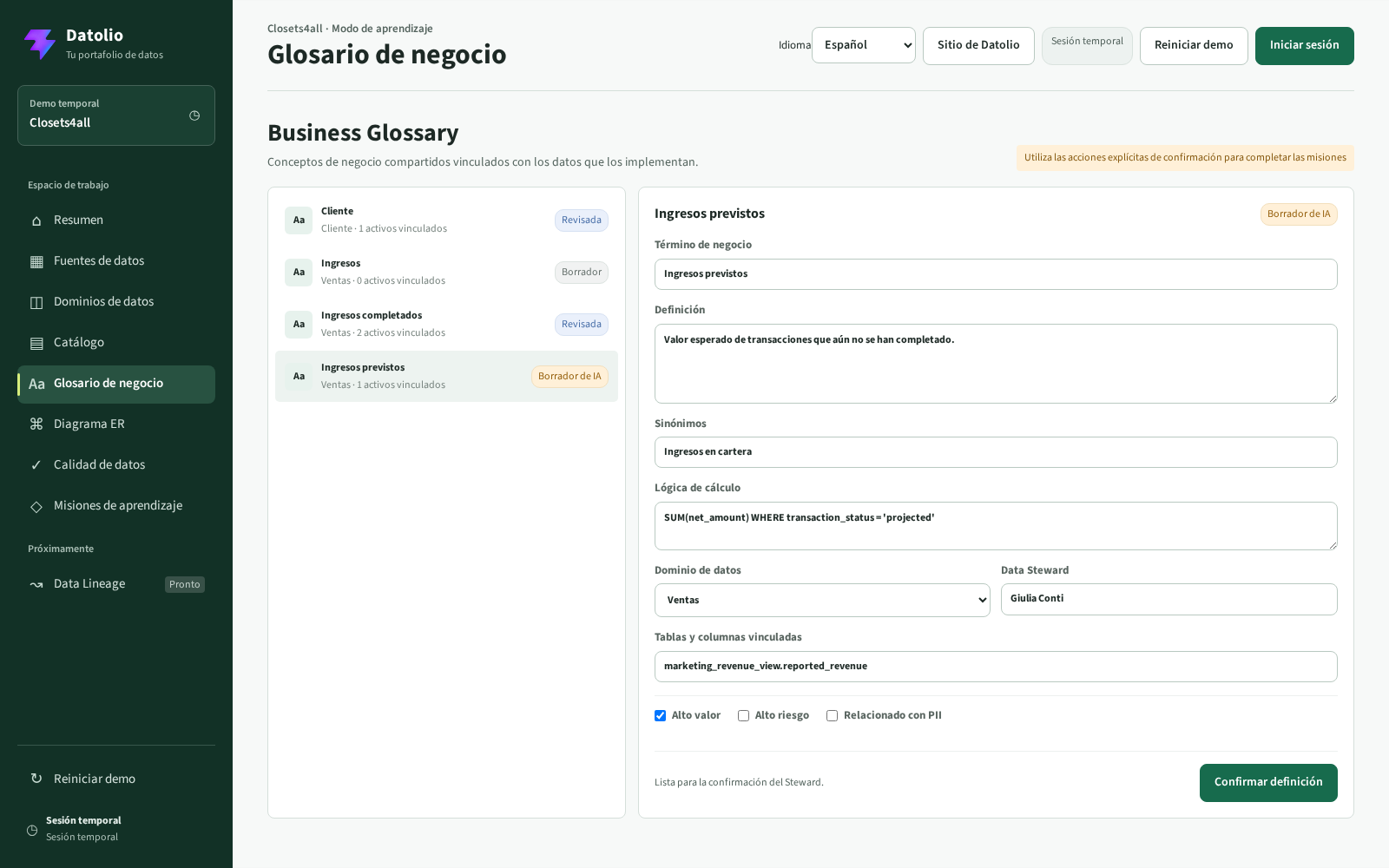Viewport: 1389px width, 868px height.
Task: Click into the Definición text area
Action: pyautogui.click(x=996, y=364)
